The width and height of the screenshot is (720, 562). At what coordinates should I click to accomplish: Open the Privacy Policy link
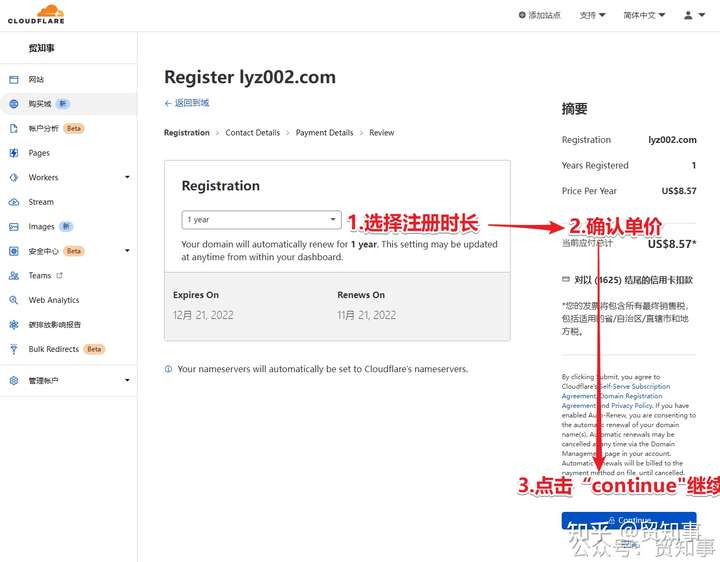pos(631,405)
